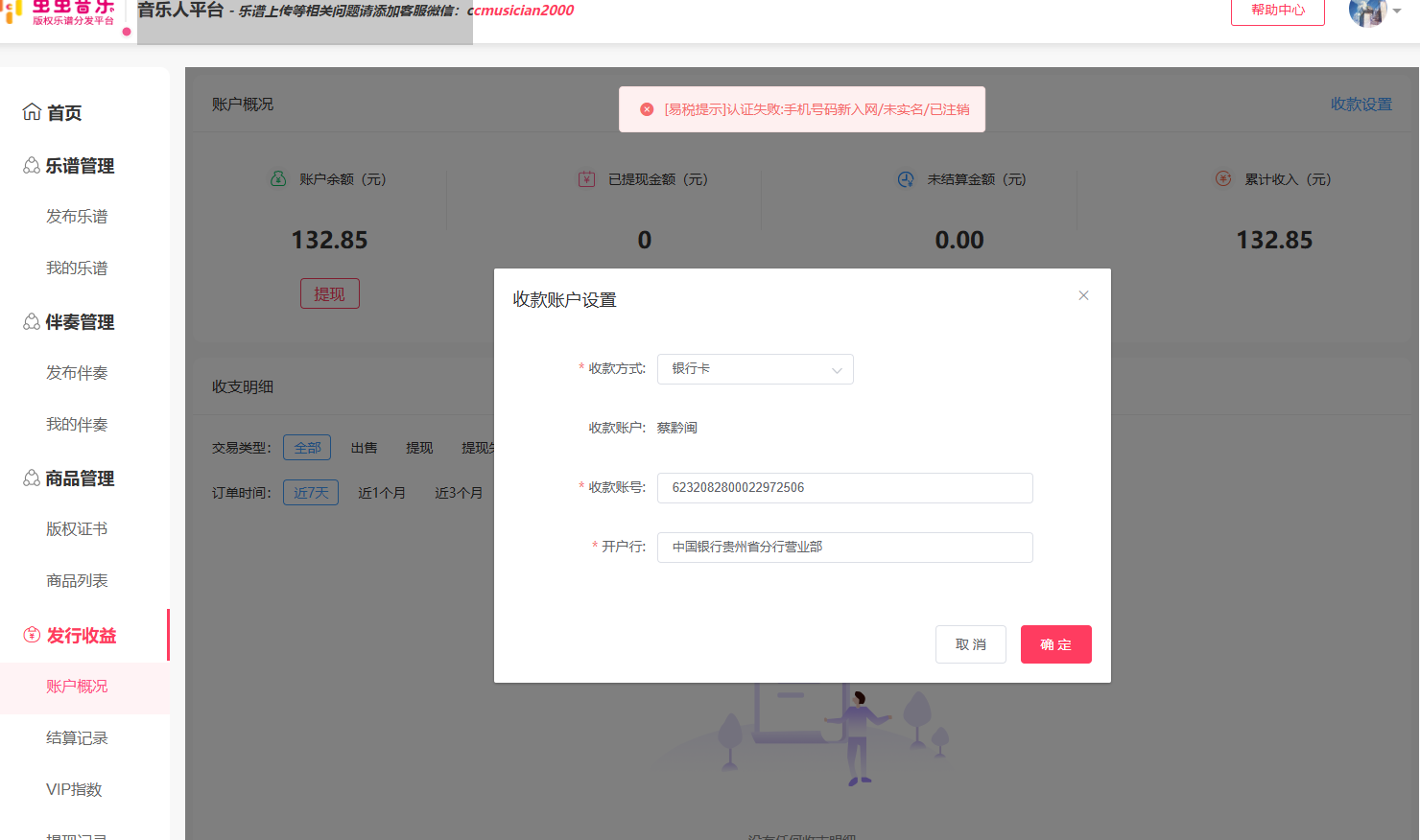1420x840 pixels.
Task: Click the user avatar in top right
Action: (x=1367, y=12)
